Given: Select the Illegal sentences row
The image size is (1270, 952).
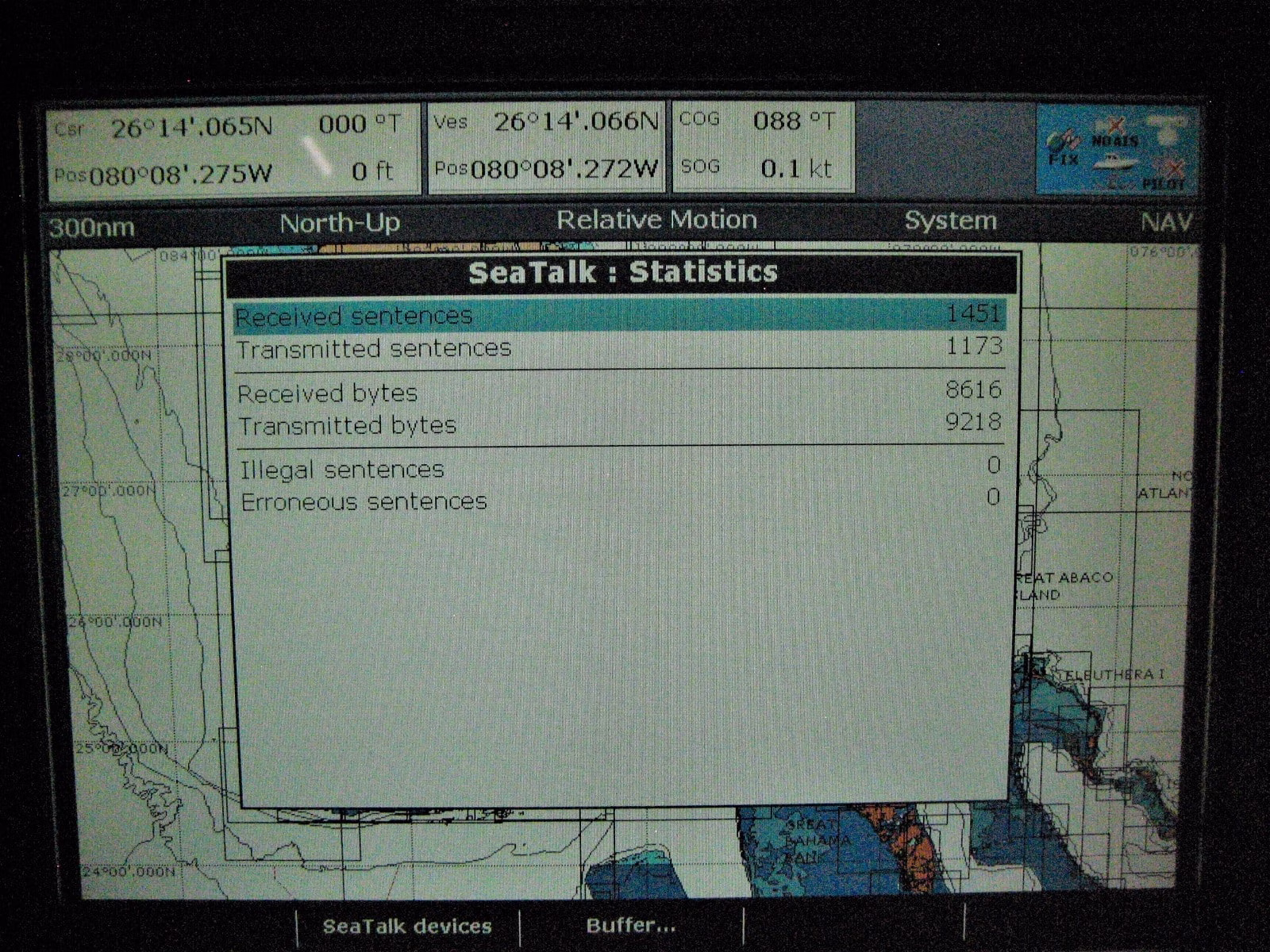Looking at the screenshot, I should (x=619, y=469).
